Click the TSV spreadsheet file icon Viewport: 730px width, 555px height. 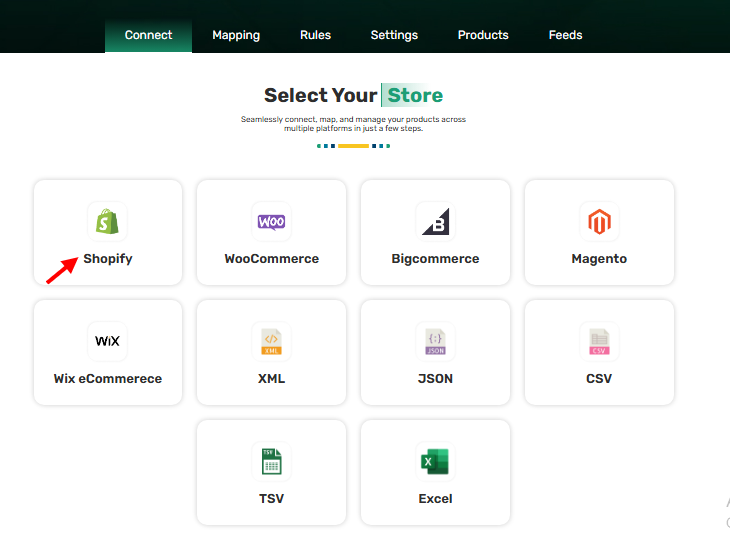pyautogui.click(x=271, y=461)
